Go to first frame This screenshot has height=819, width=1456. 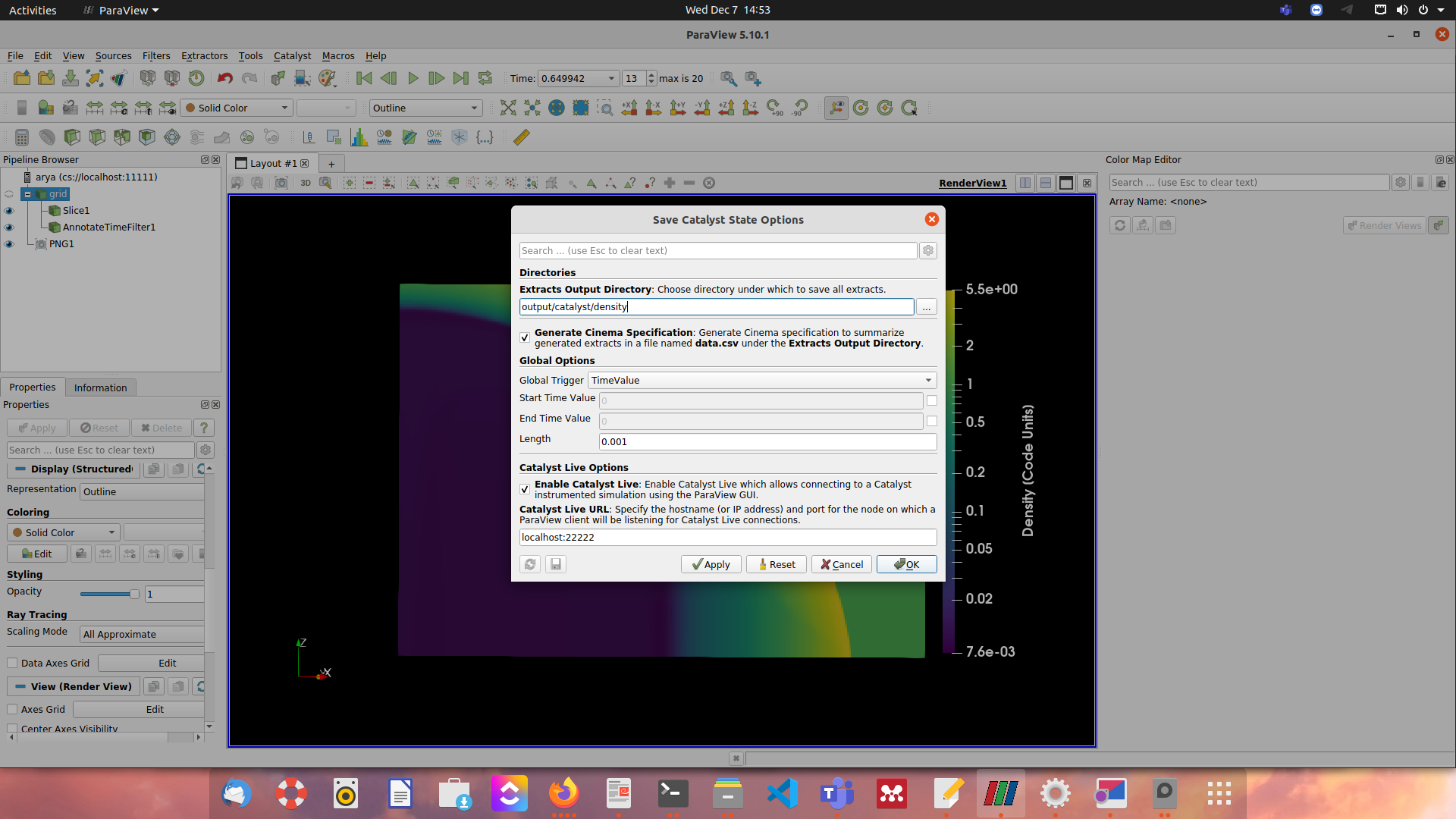click(364, 78)
